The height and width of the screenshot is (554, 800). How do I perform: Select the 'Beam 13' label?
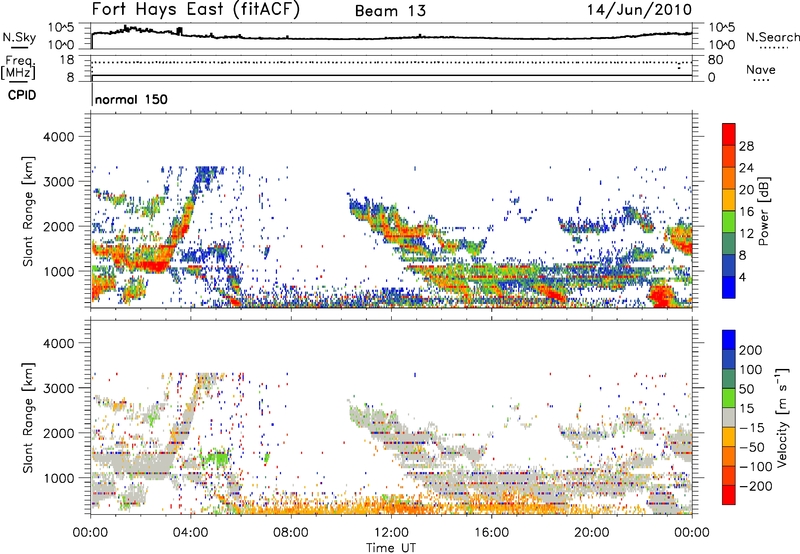click(390, 11)
